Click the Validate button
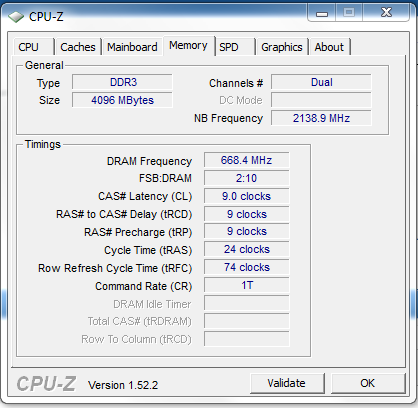The image size is (418, 408). (287, 383)
